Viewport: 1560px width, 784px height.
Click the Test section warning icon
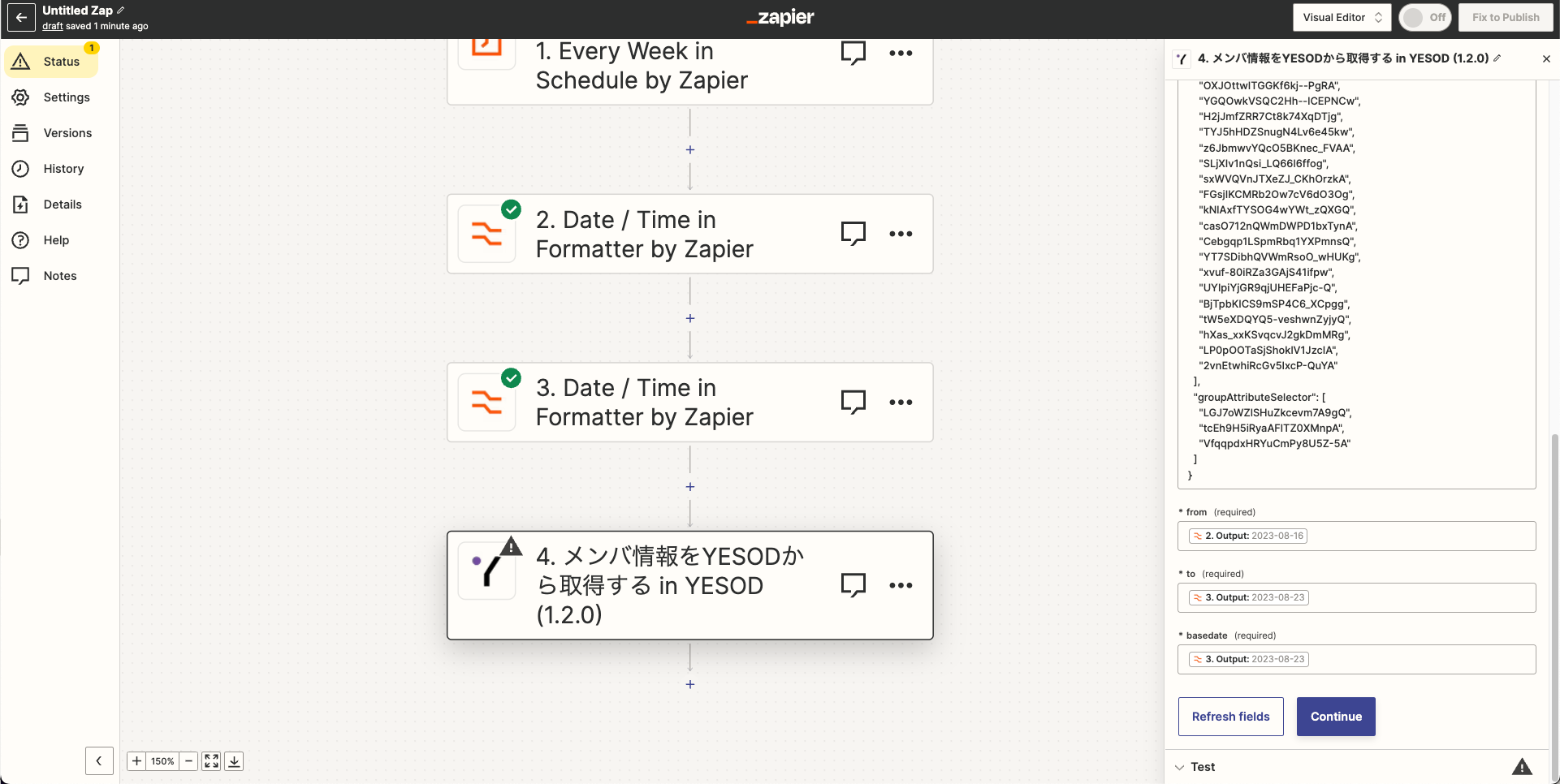click(1522, 767)
